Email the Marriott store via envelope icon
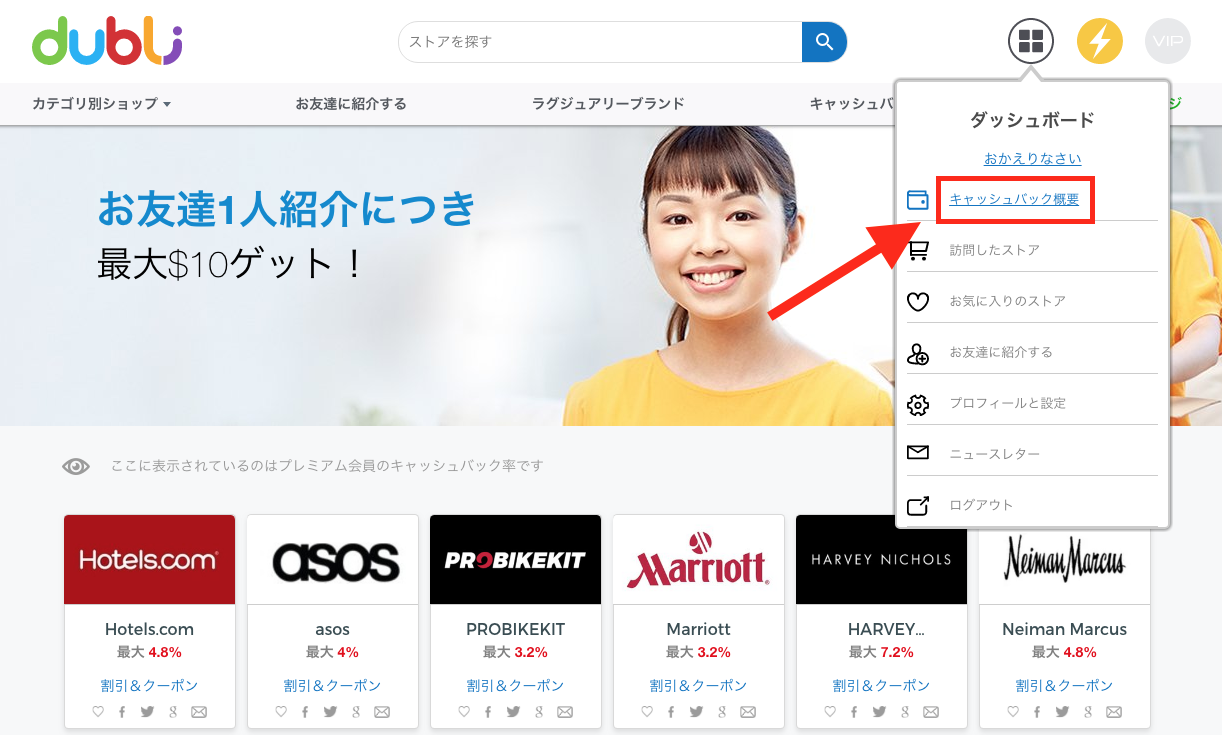This screenshot has height=735, width=1222. point(748,712)
